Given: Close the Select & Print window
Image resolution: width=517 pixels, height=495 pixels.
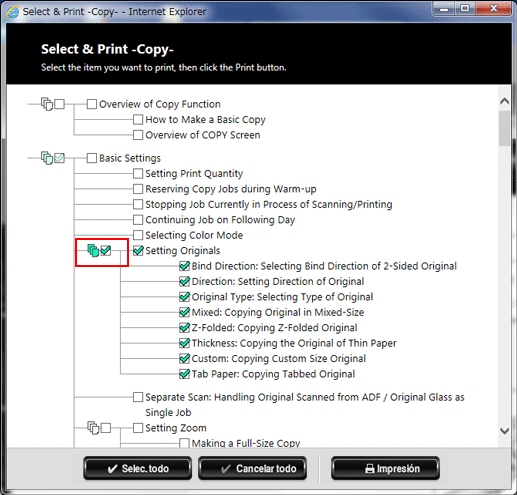Looking at the screenshot, I should 494,9.
